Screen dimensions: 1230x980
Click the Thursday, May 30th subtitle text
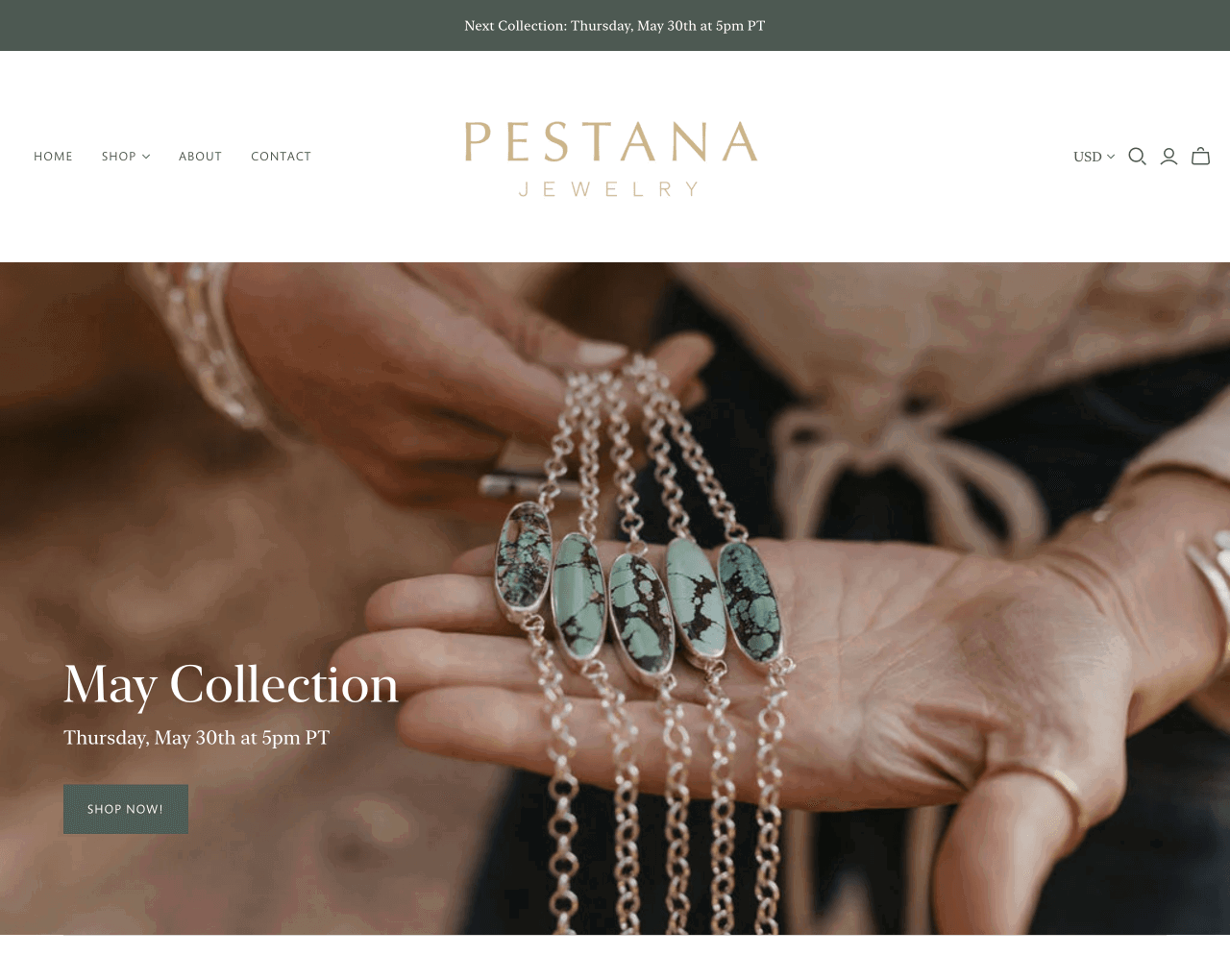pyautogui.click(x=196, y=738)
